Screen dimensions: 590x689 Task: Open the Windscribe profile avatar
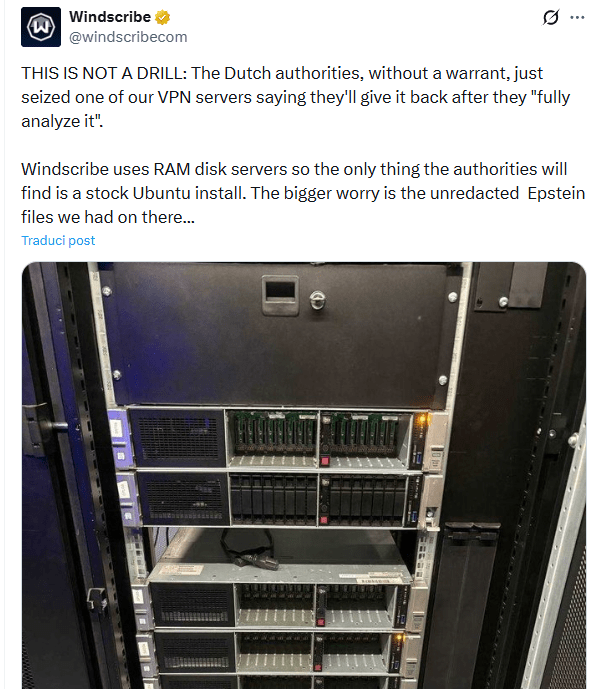41,27
